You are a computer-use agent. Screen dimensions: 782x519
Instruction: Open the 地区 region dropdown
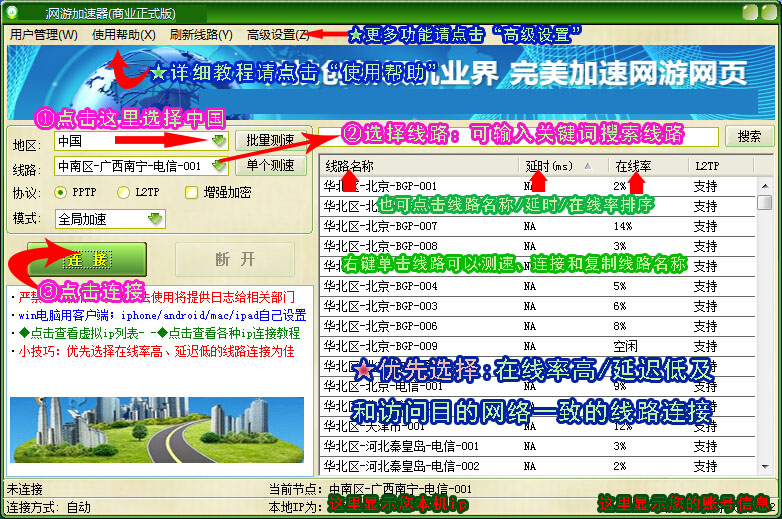[219, 141]
